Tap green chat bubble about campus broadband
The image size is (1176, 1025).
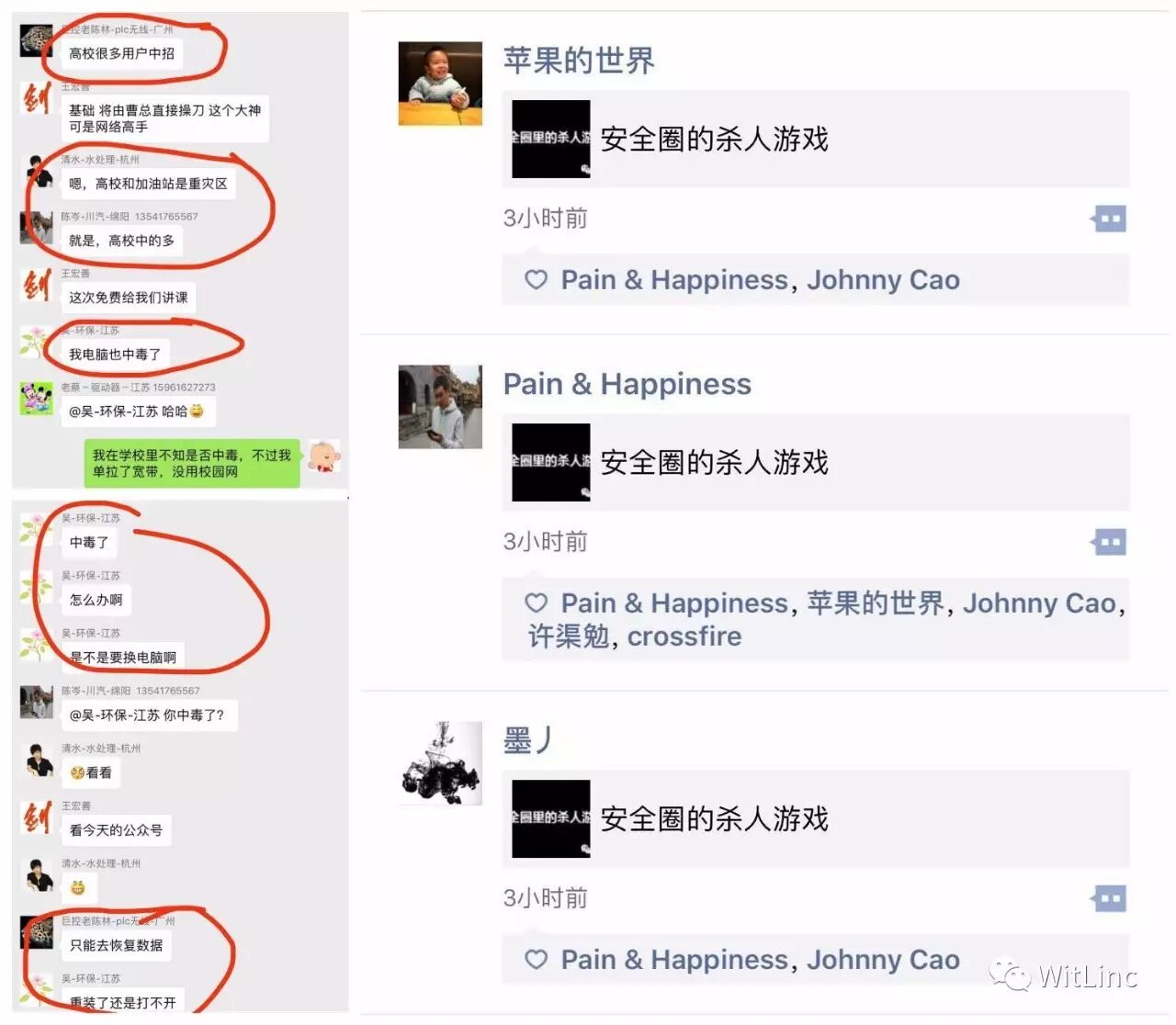[x=192, y=463]
